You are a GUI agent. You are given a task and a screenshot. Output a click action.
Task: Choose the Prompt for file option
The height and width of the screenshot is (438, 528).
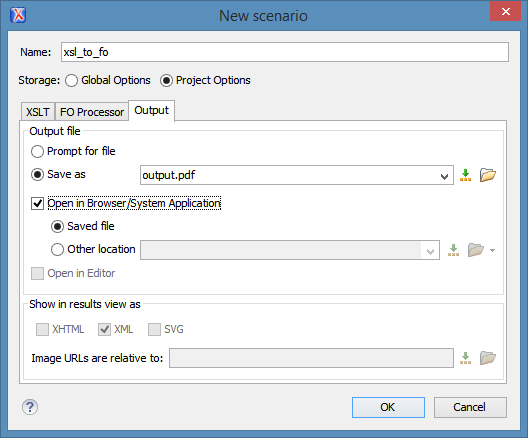[x=37, y=151]
